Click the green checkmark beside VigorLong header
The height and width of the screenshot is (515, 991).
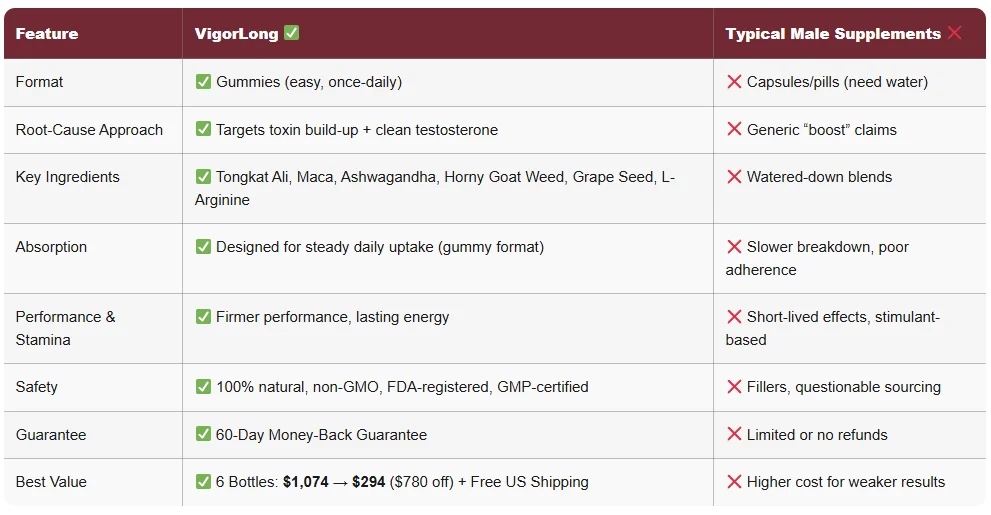click(292, 33)
